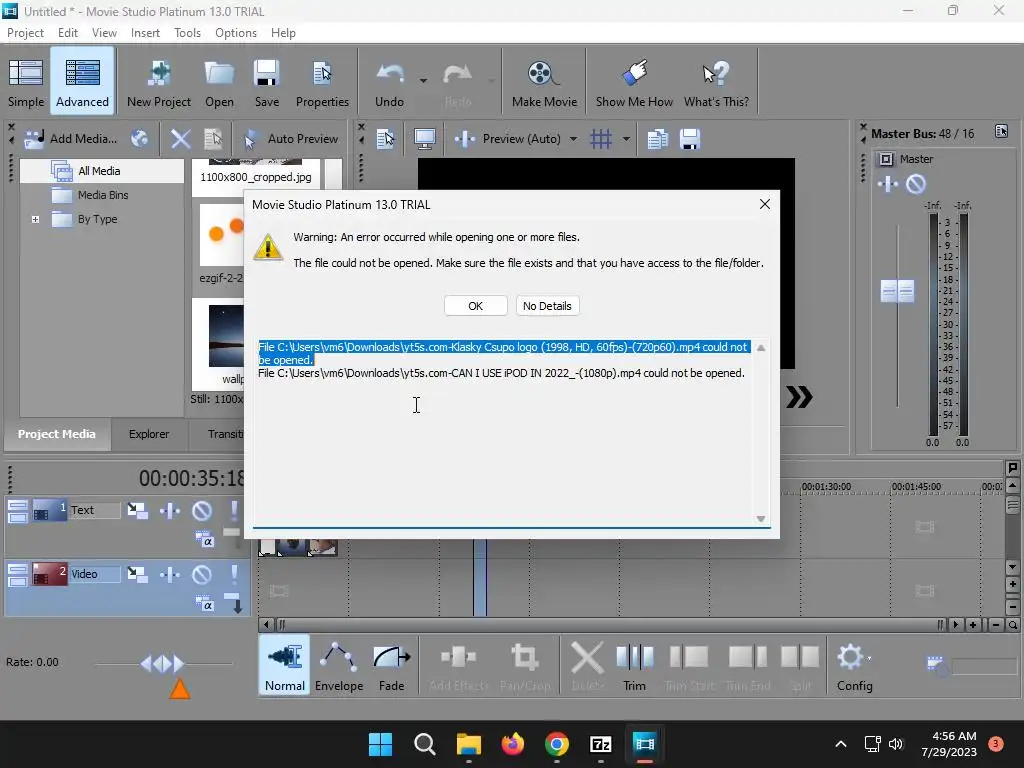The height and width of the screenshot is (768, 1024).
Task: Open Track FX for Text track
Action: point(170,511)
